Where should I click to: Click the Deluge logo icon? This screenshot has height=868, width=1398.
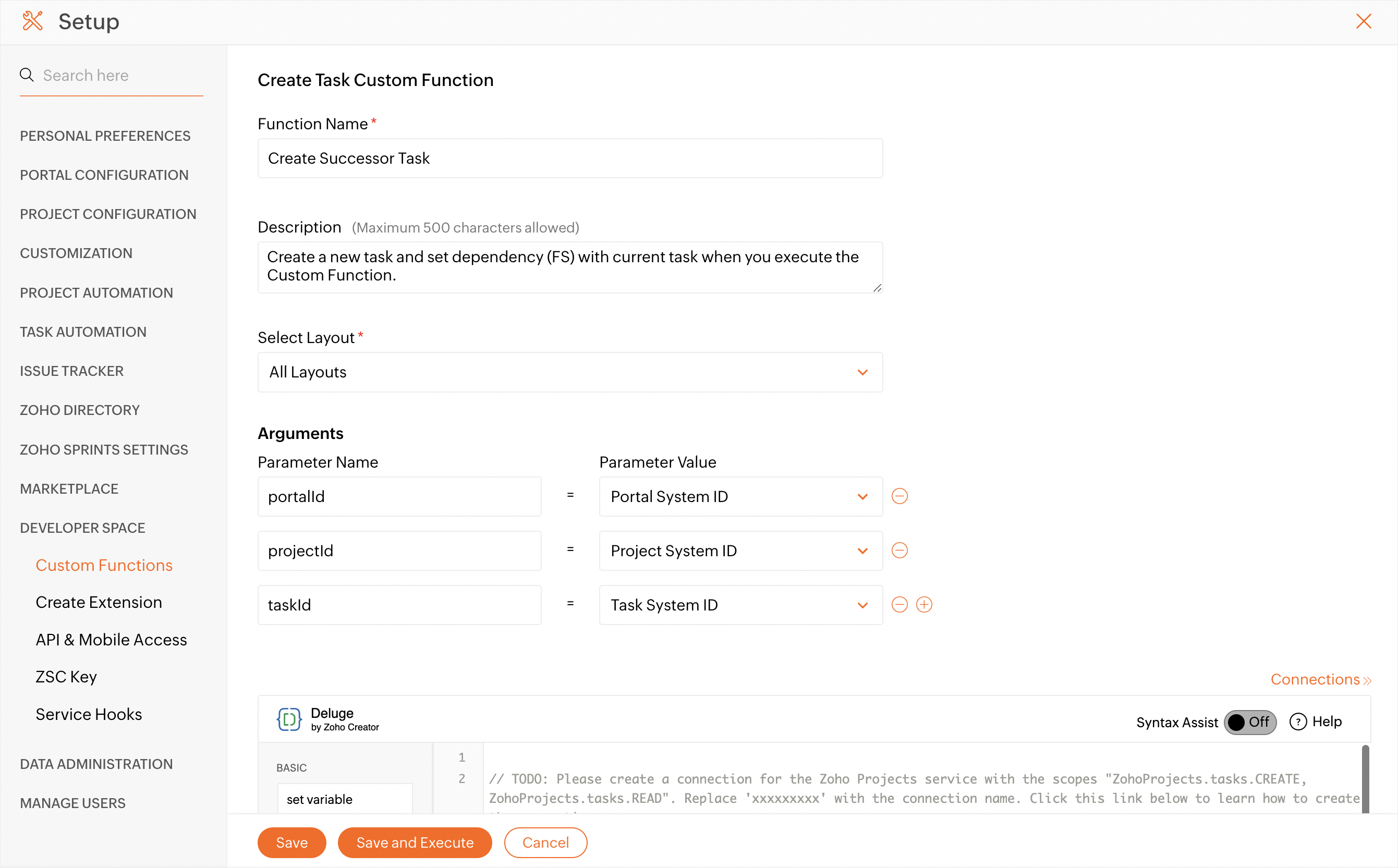pyautogui.click(x=289, y=719)
